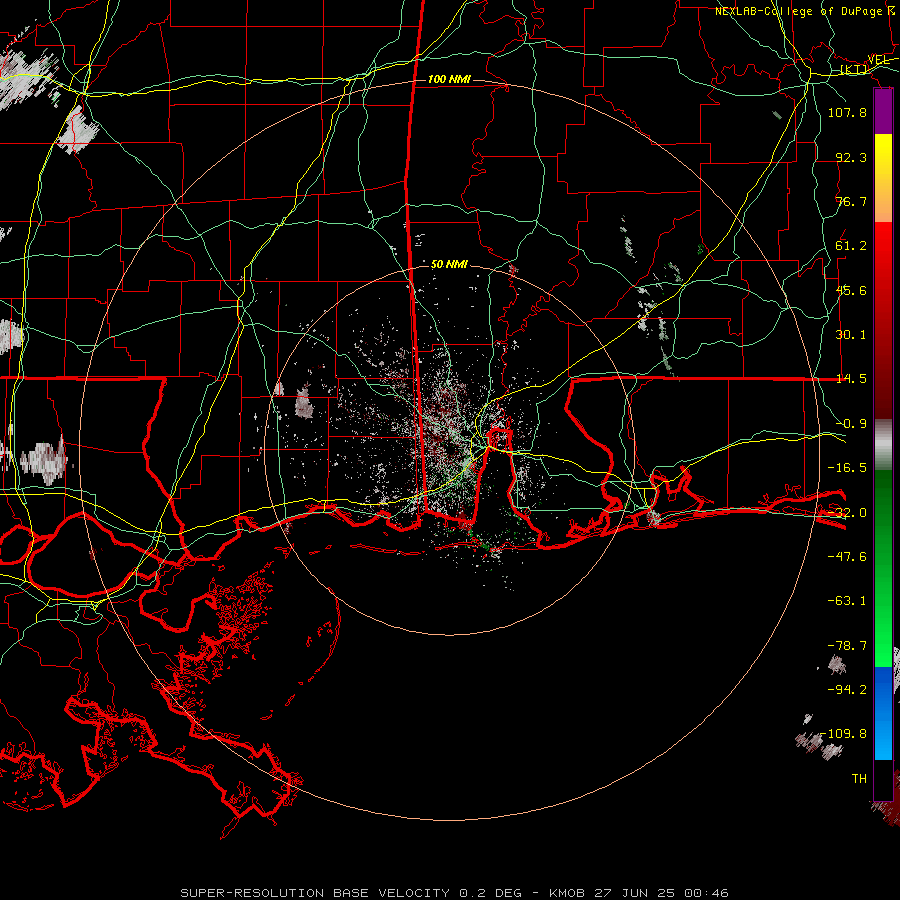Screen dimensions: 900x900
Task: Pick the light cyan color bar segment
Action: coord(883,743)
